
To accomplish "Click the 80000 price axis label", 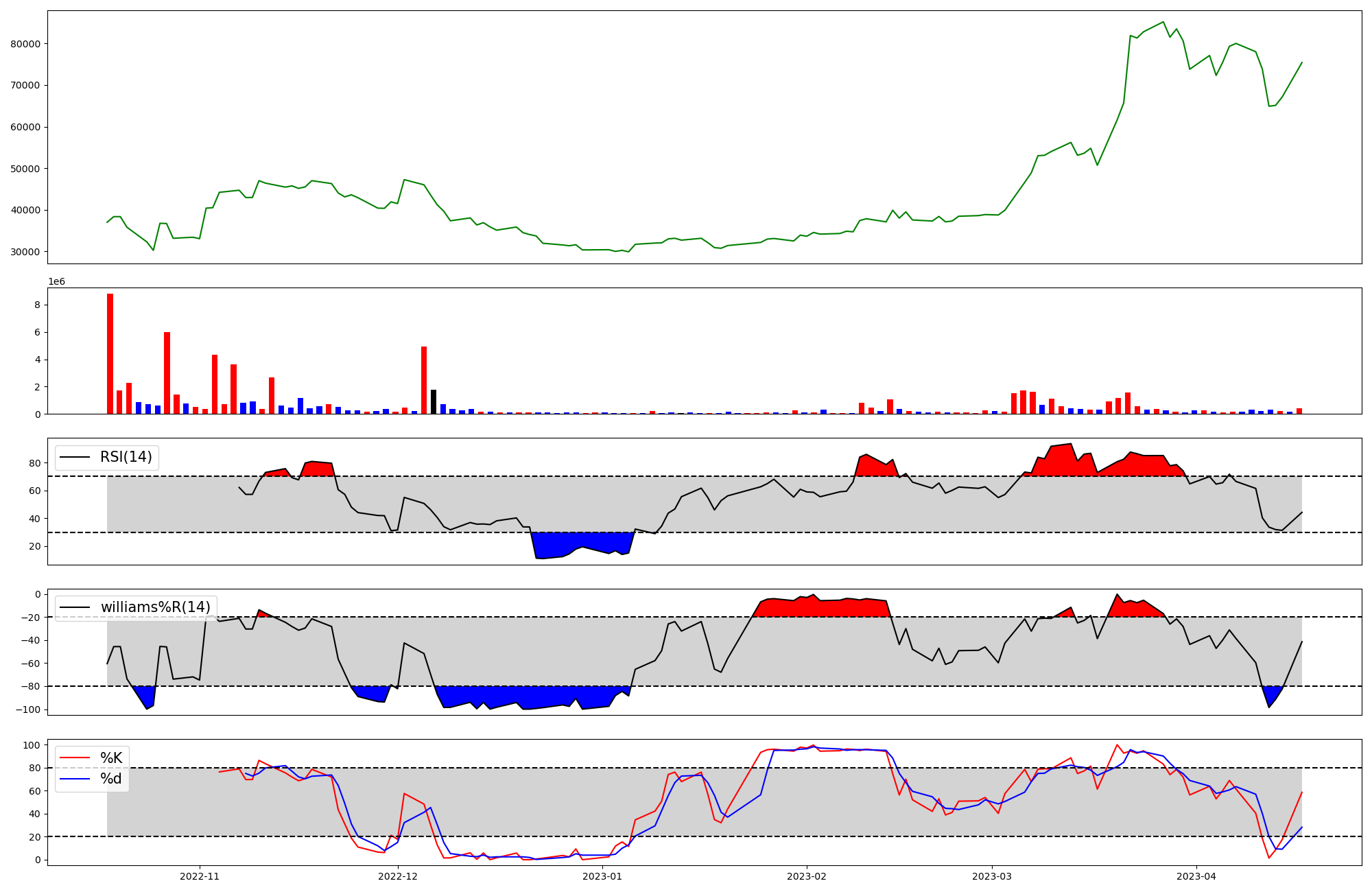I will coord(26,44).
